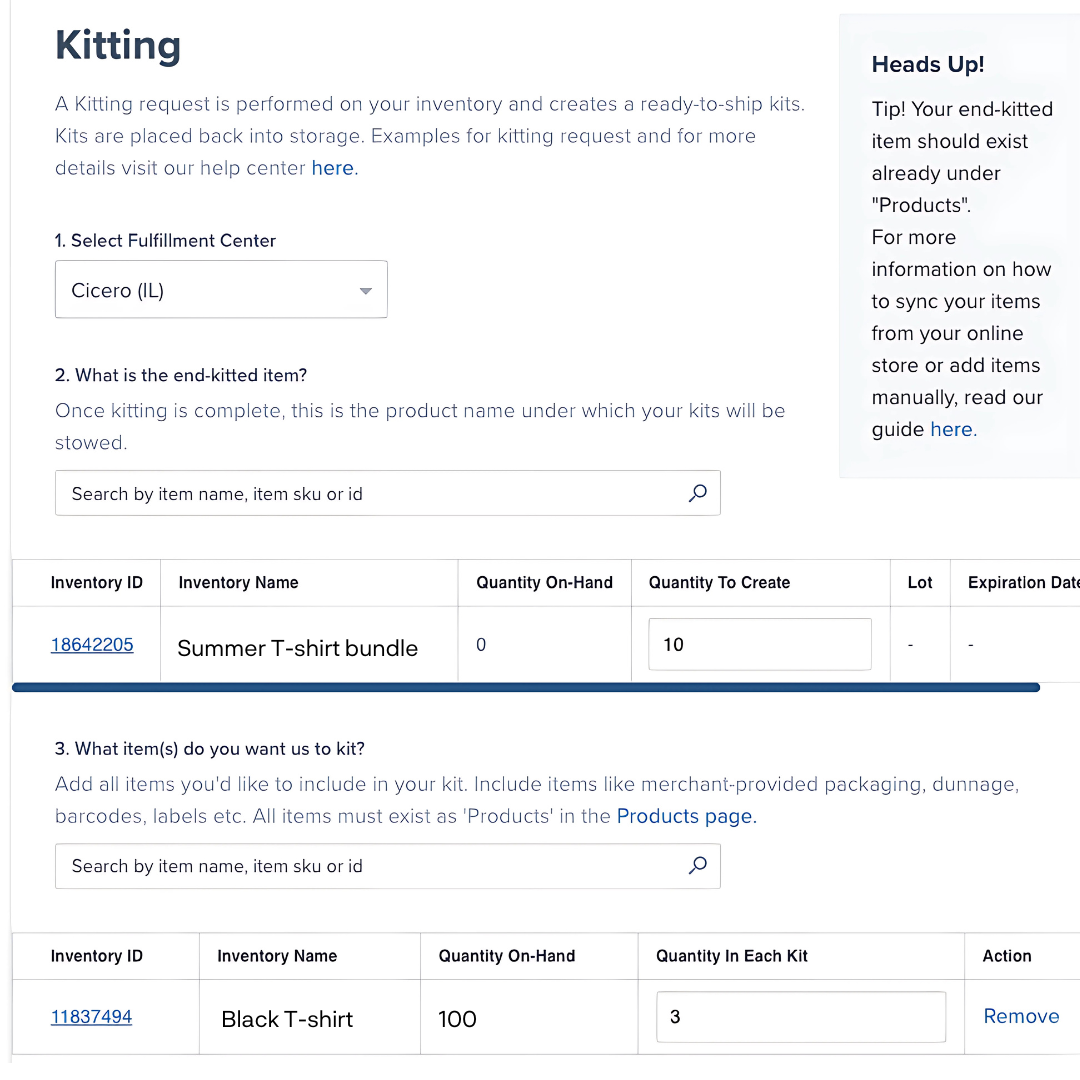Click the end-kitted item search magnifier icon
Screen dimensions: 1080x1080
698,493
